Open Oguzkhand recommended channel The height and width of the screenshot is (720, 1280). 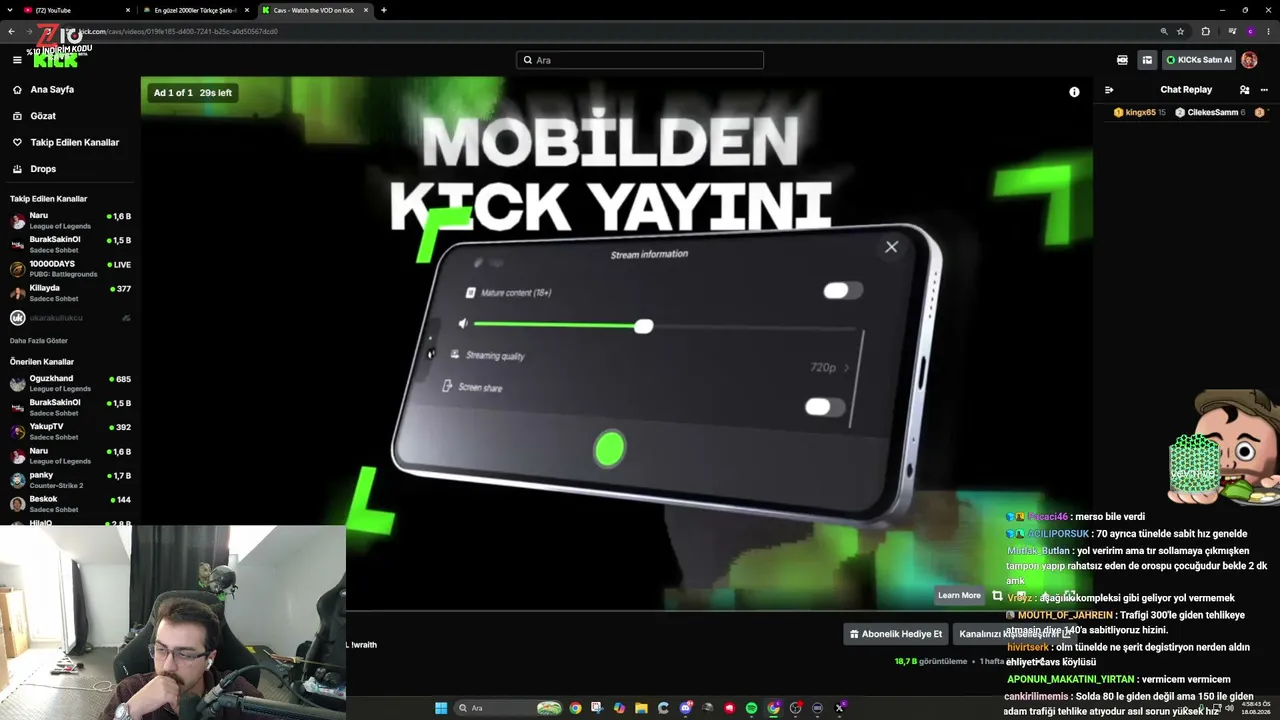[x=70, y=383]
